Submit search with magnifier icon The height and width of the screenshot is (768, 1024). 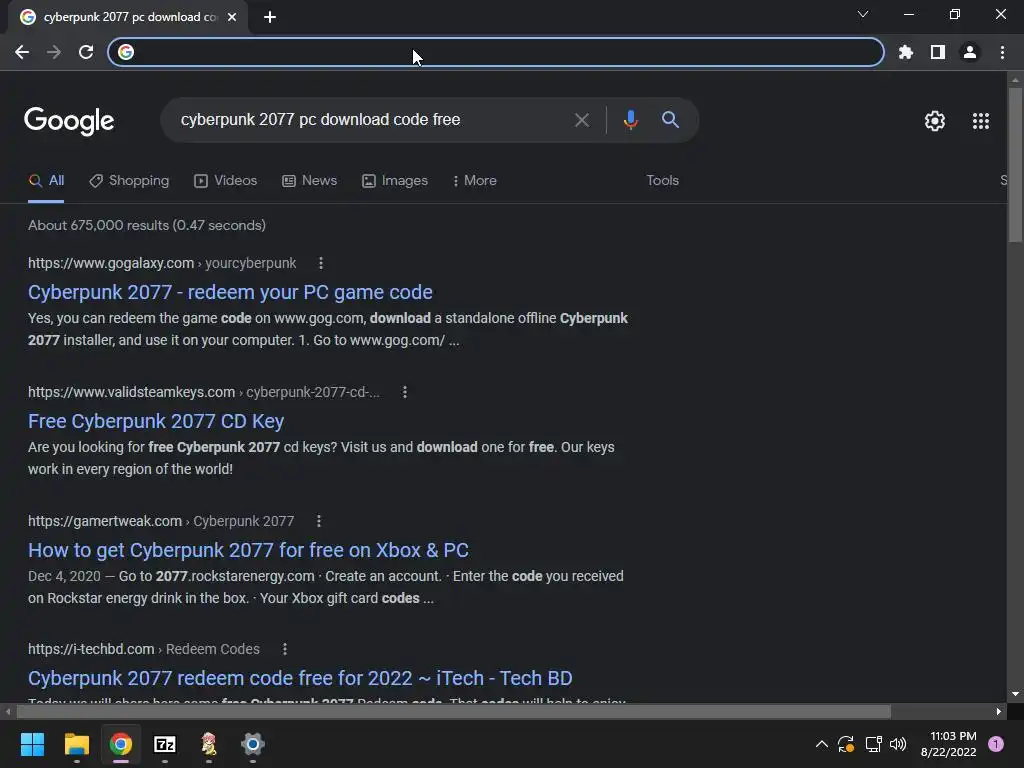pos(670,120)
